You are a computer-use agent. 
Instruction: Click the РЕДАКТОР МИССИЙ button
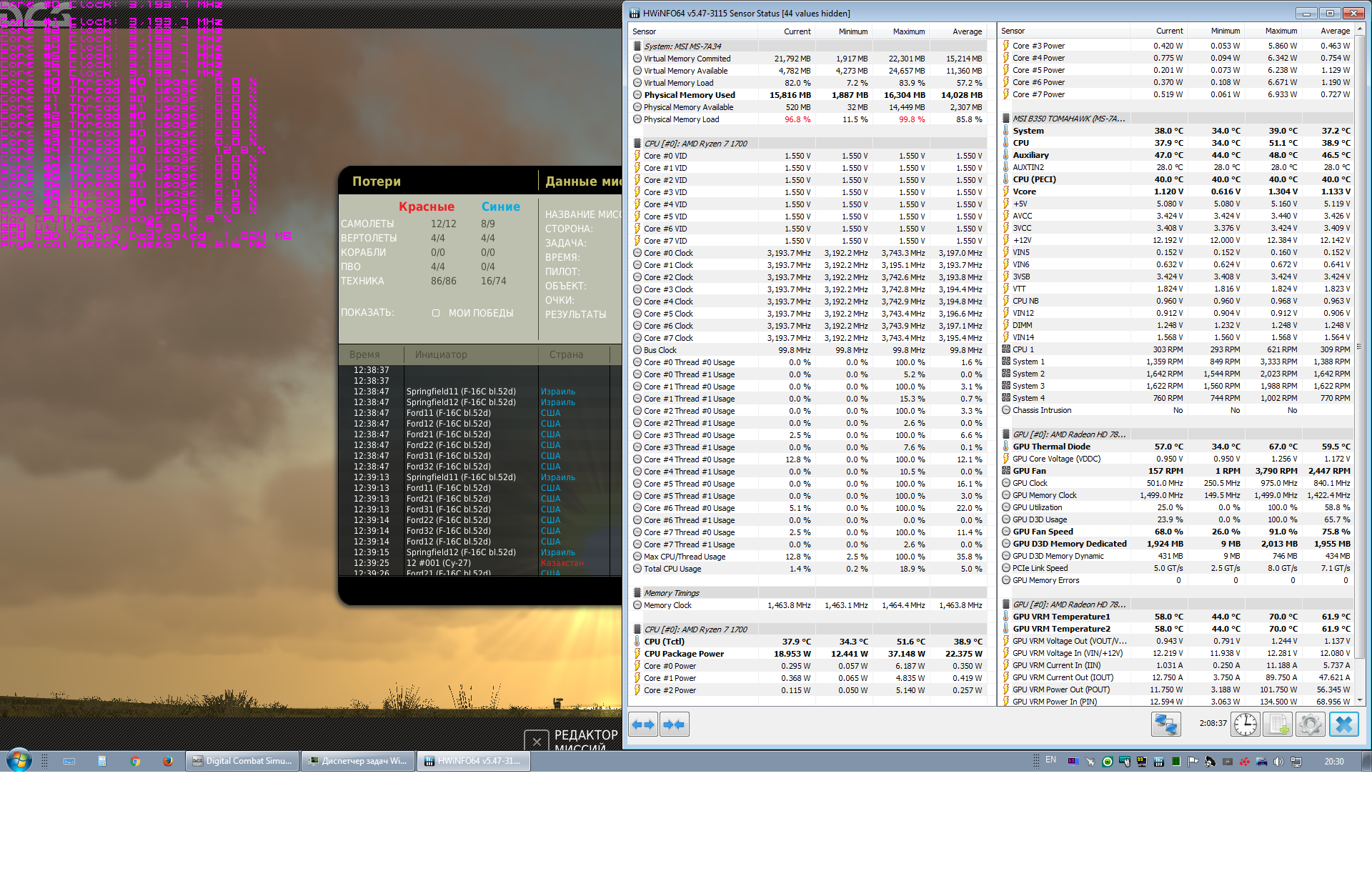[x=586, y=740]
